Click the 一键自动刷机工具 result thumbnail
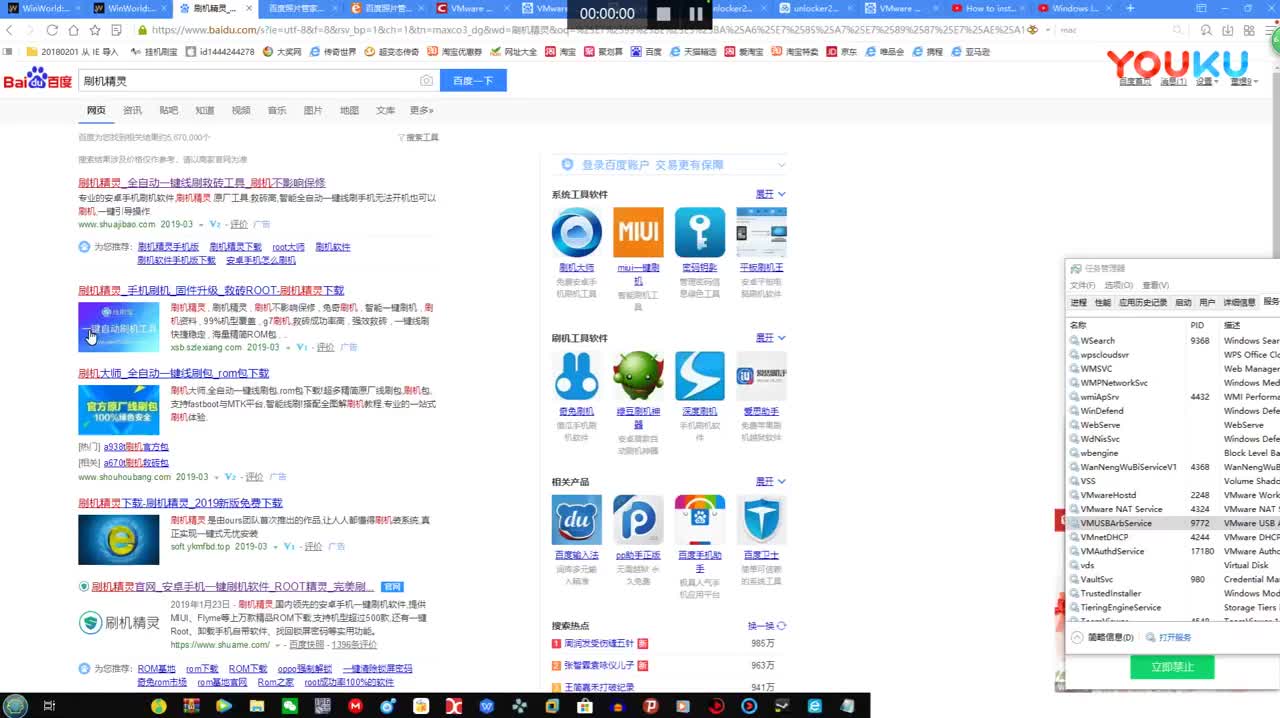The width and height of the screenshot is (1280, 718). (x=119, y=327)
